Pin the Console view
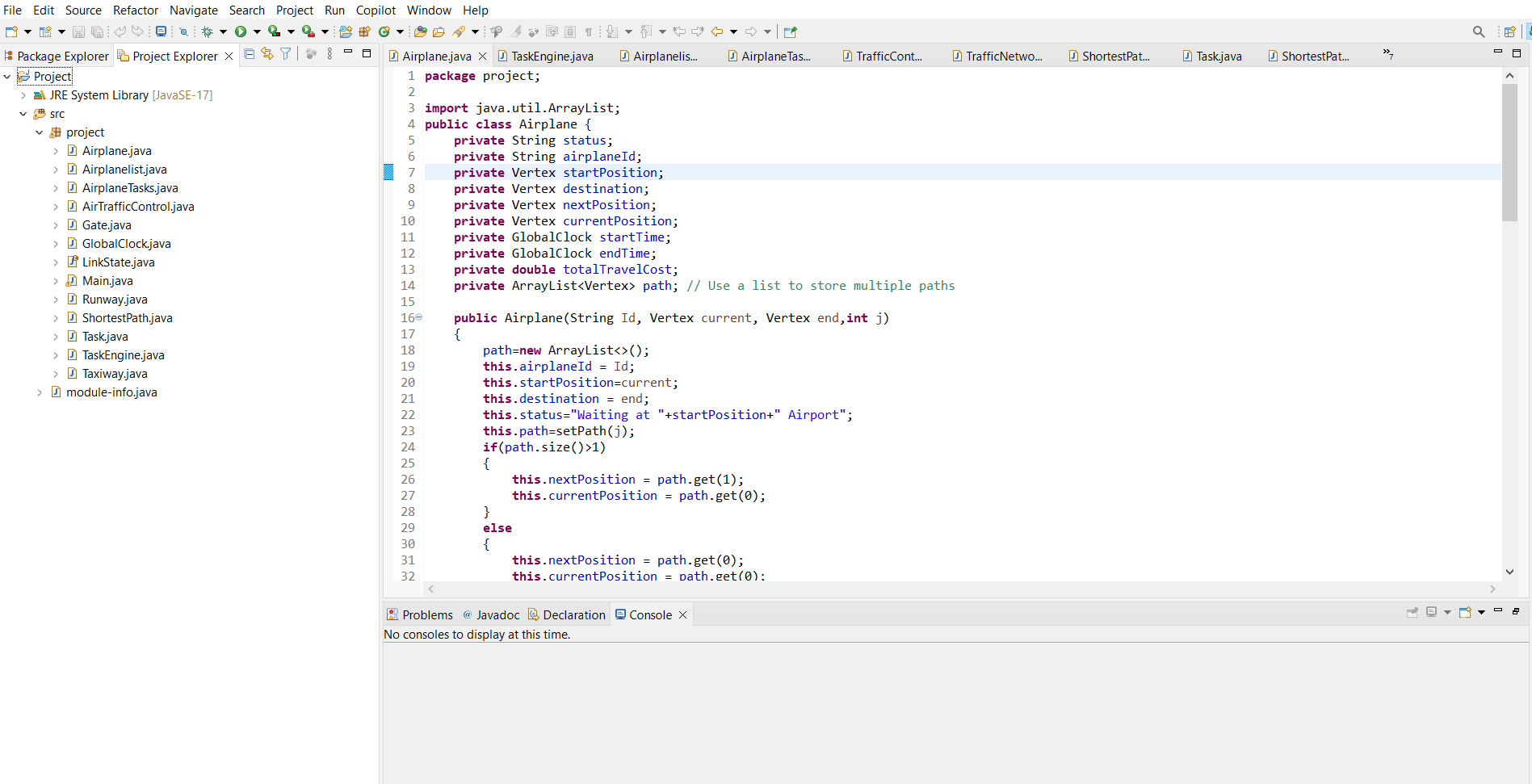The width and height of the screenshot is (1532, 784). coord(1412,613)
